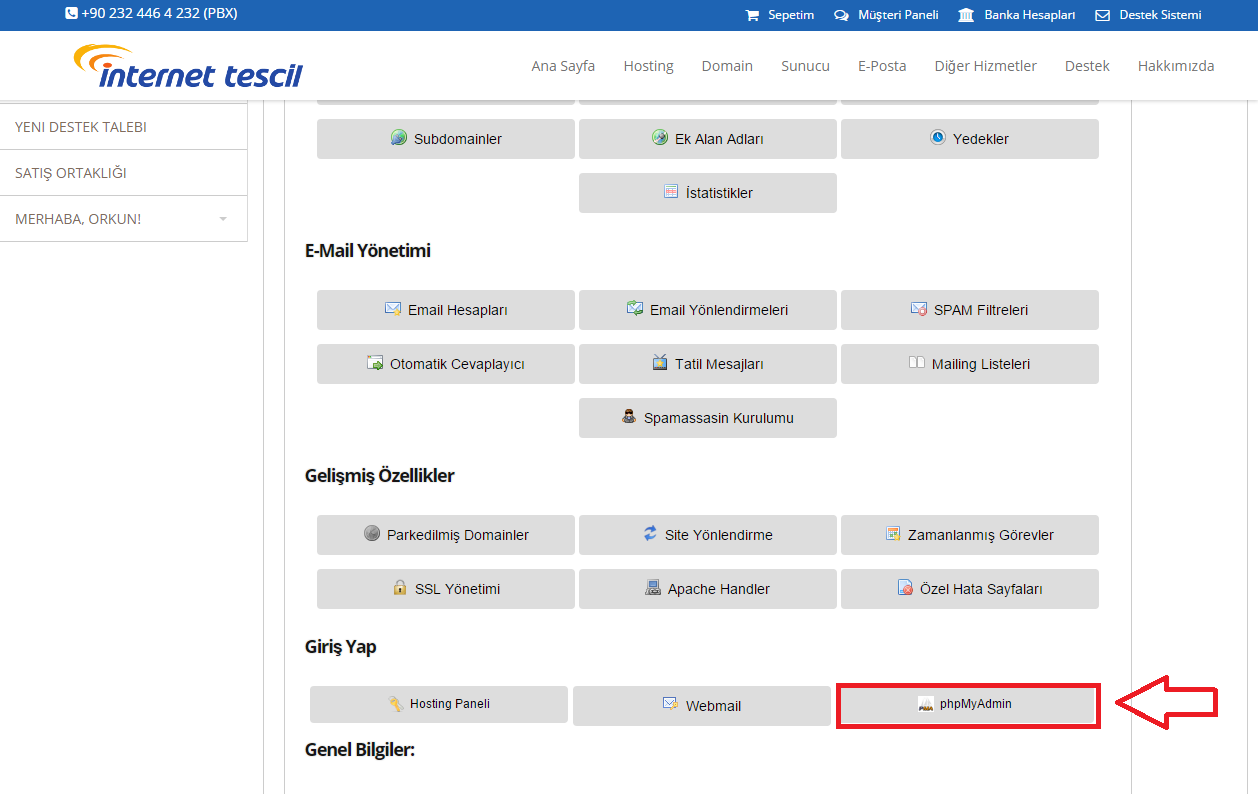Click the Zamanlanmış Görevler button label
This screenshot has height=794, width=1258.
(x=981, y=535)
